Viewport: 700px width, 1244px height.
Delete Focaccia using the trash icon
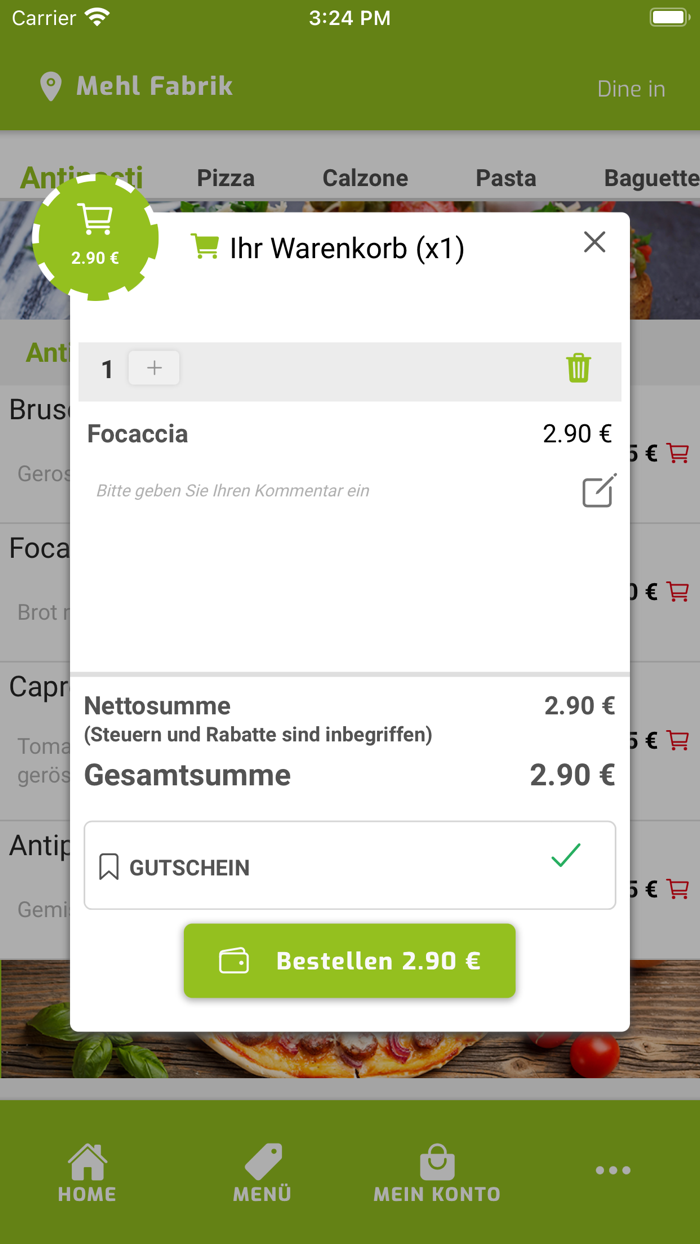point(578,368)
